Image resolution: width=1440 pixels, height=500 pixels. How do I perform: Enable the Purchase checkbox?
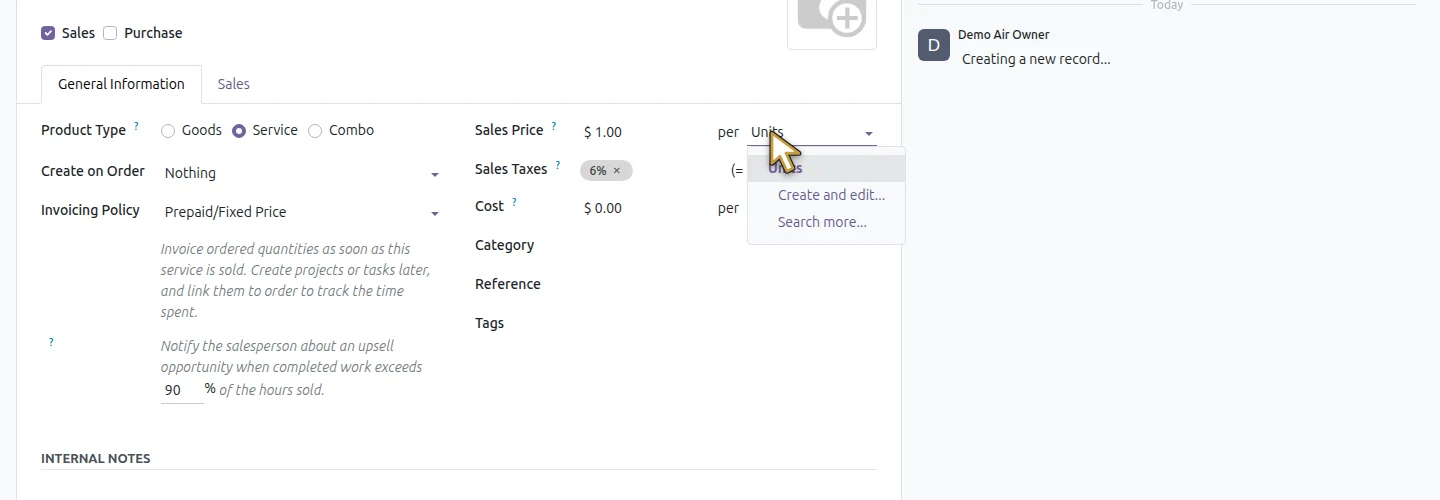(x=110, y=33)
